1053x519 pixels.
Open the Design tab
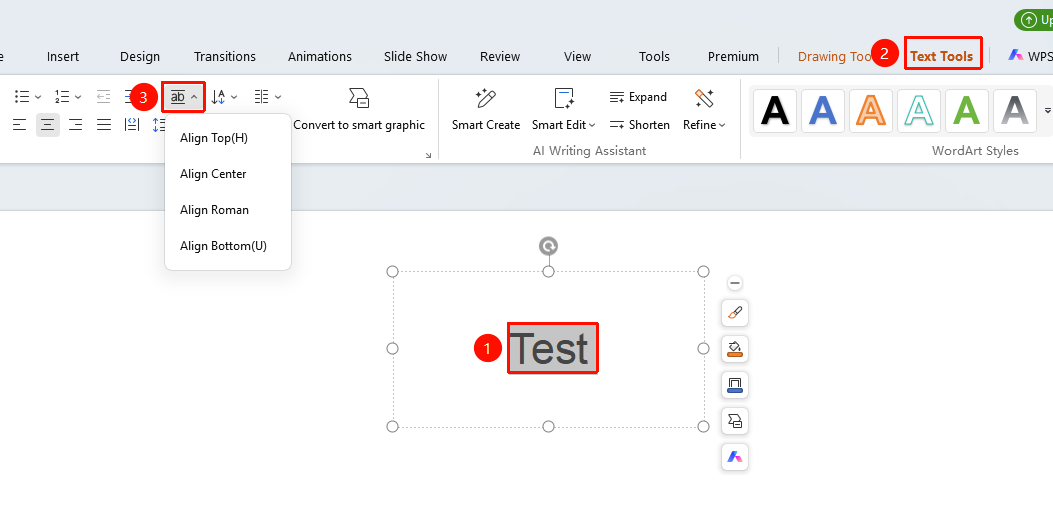[x=140, y=56]
